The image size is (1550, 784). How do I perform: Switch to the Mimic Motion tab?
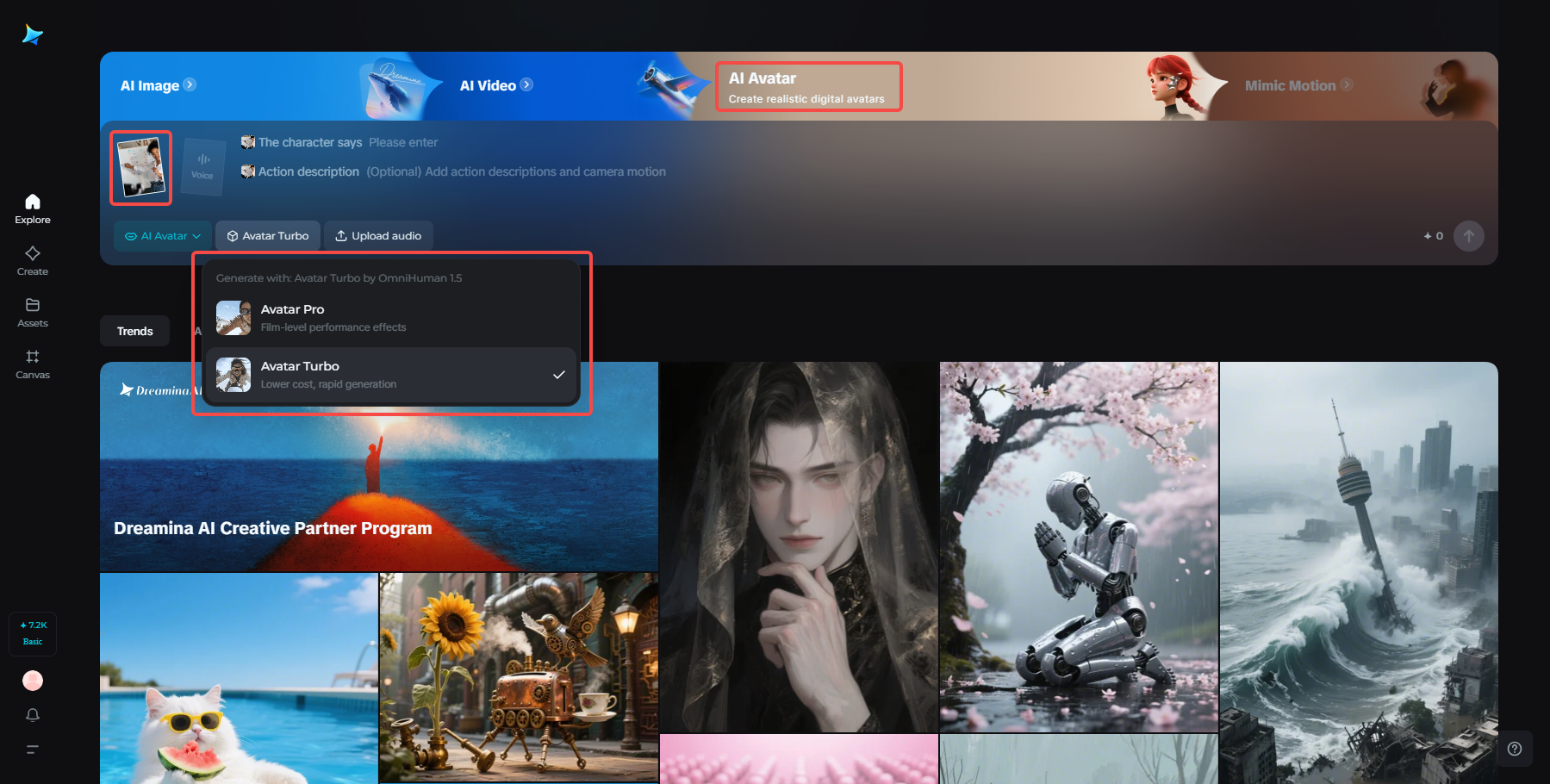click(x=1298, y=84)
